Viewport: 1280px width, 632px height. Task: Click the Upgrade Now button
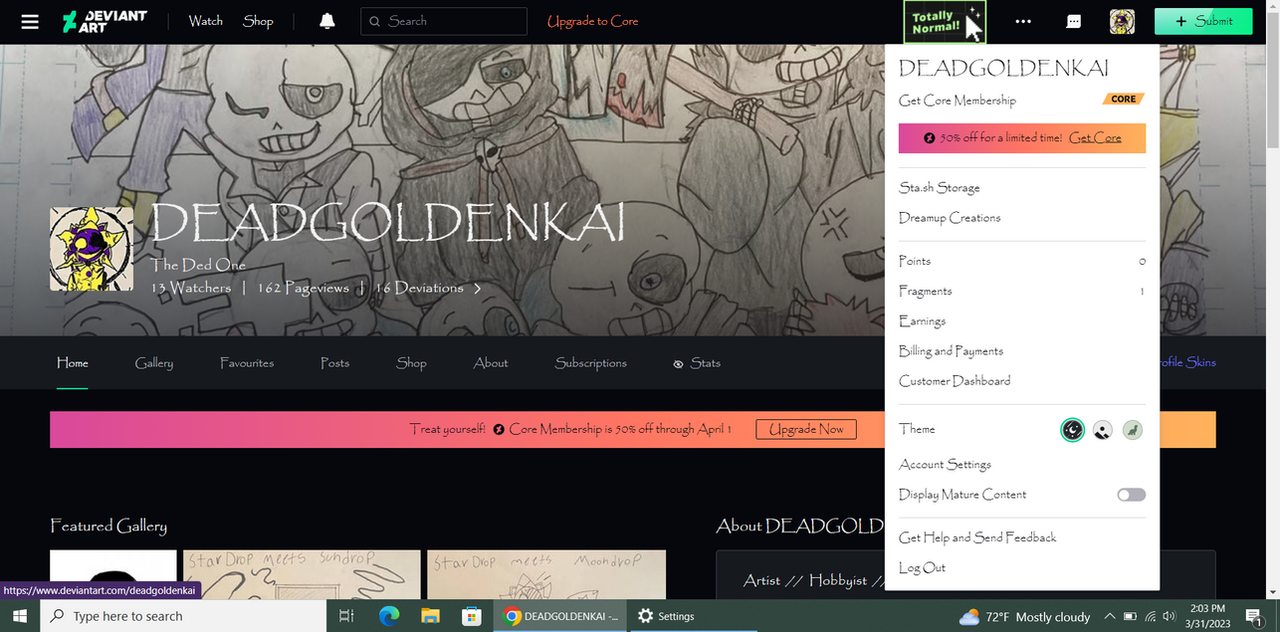click(x=806, y=429)
